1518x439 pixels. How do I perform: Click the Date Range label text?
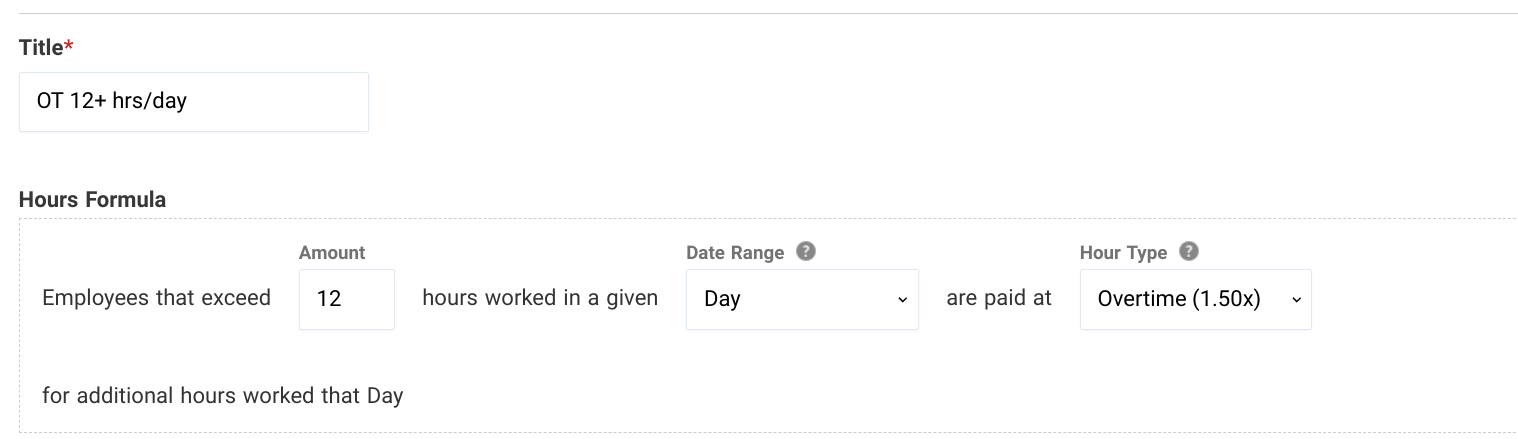[735, 253]
